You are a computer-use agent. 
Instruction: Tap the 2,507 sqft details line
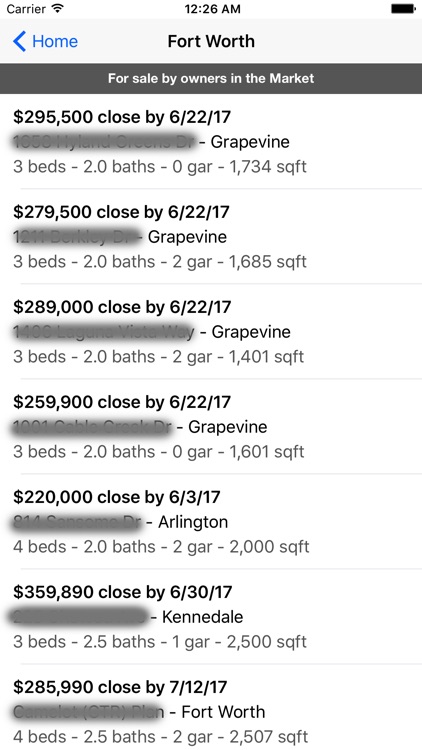(x=161, y=737)
